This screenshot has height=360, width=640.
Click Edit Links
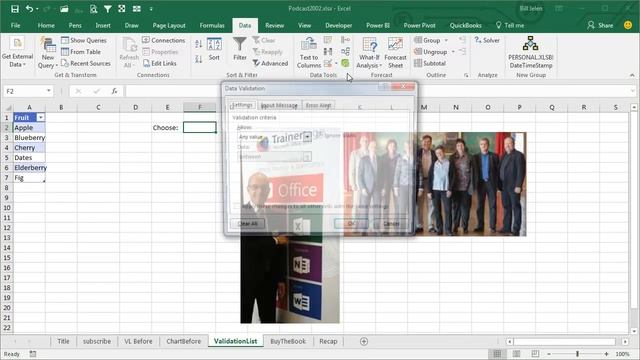(160, 63)
